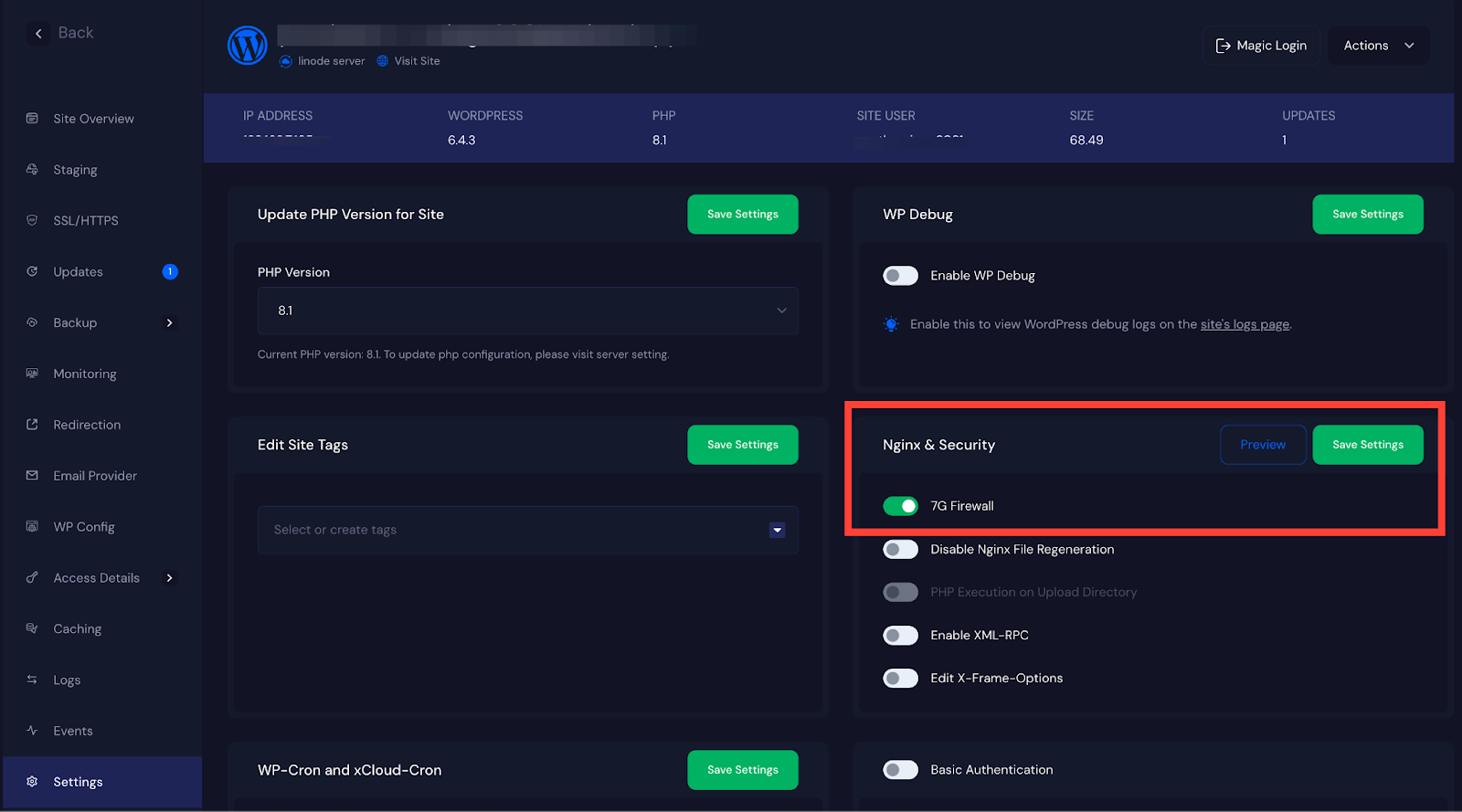
Task: Click the linode server cloud icon
Action: 286,61
